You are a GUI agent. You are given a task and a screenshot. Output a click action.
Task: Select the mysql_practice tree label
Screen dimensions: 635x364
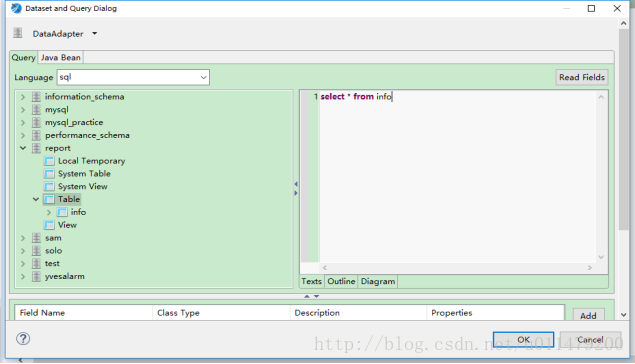point(74,123)
